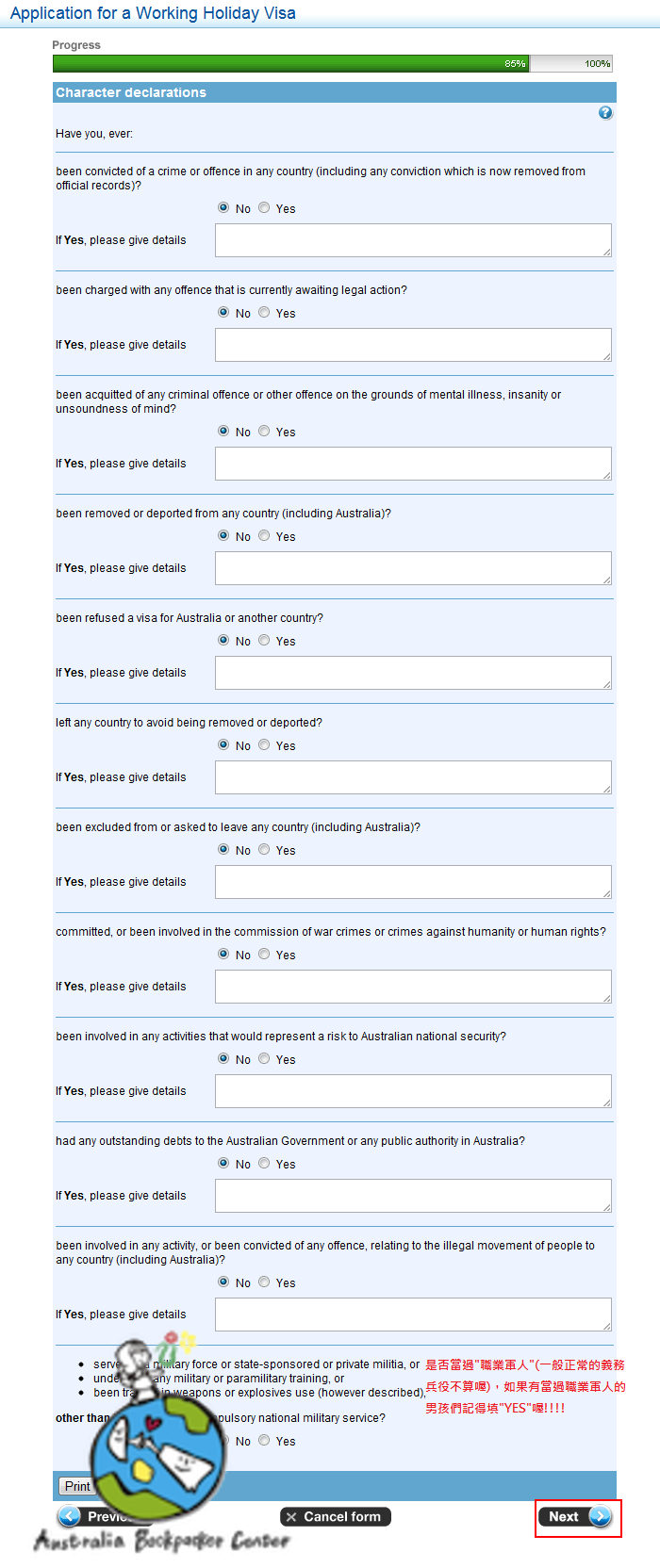Select No for removed or deported question
The image size is (660, 1568).
pos(223,535)
